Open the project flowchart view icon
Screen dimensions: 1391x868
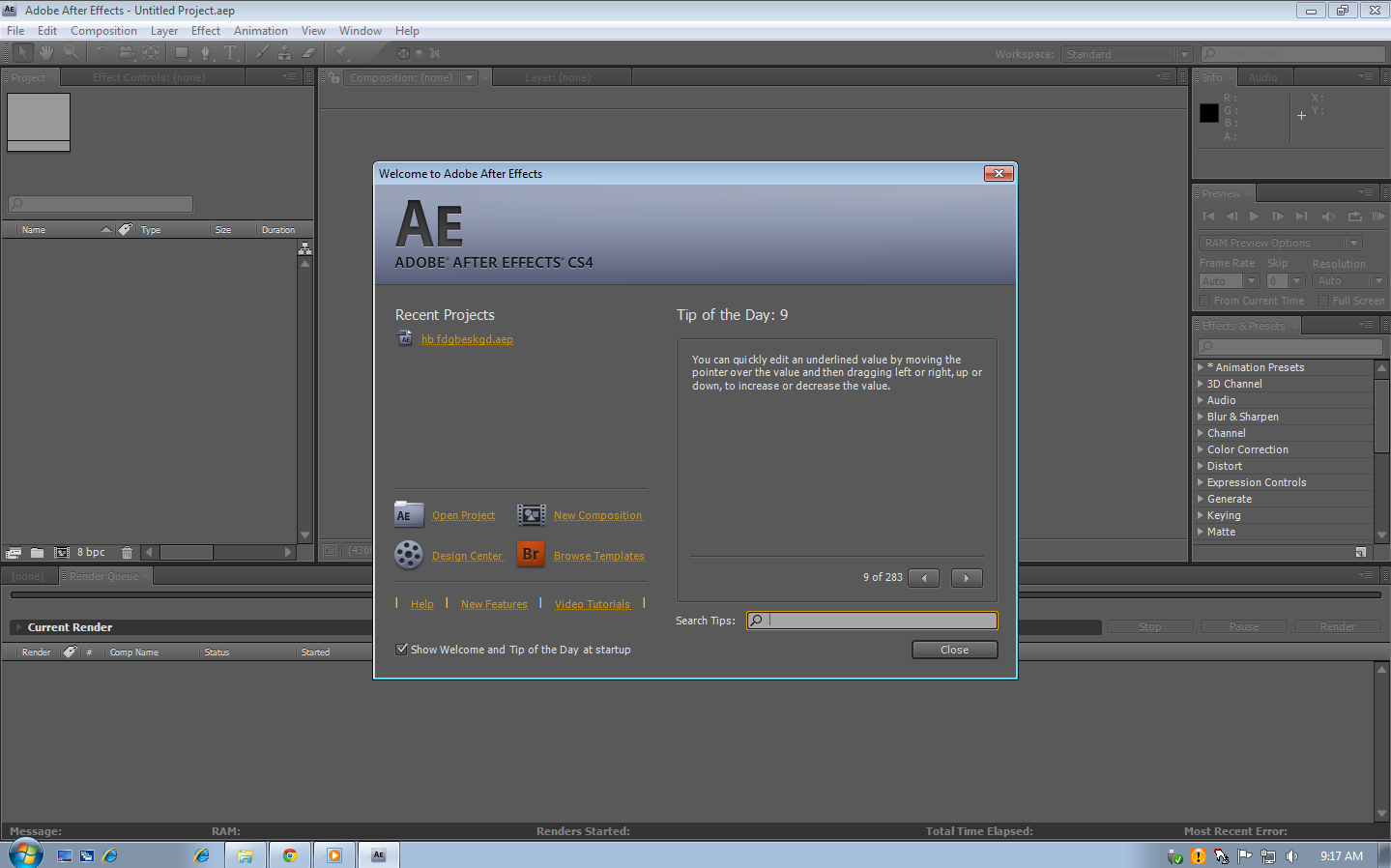[305, 248]
